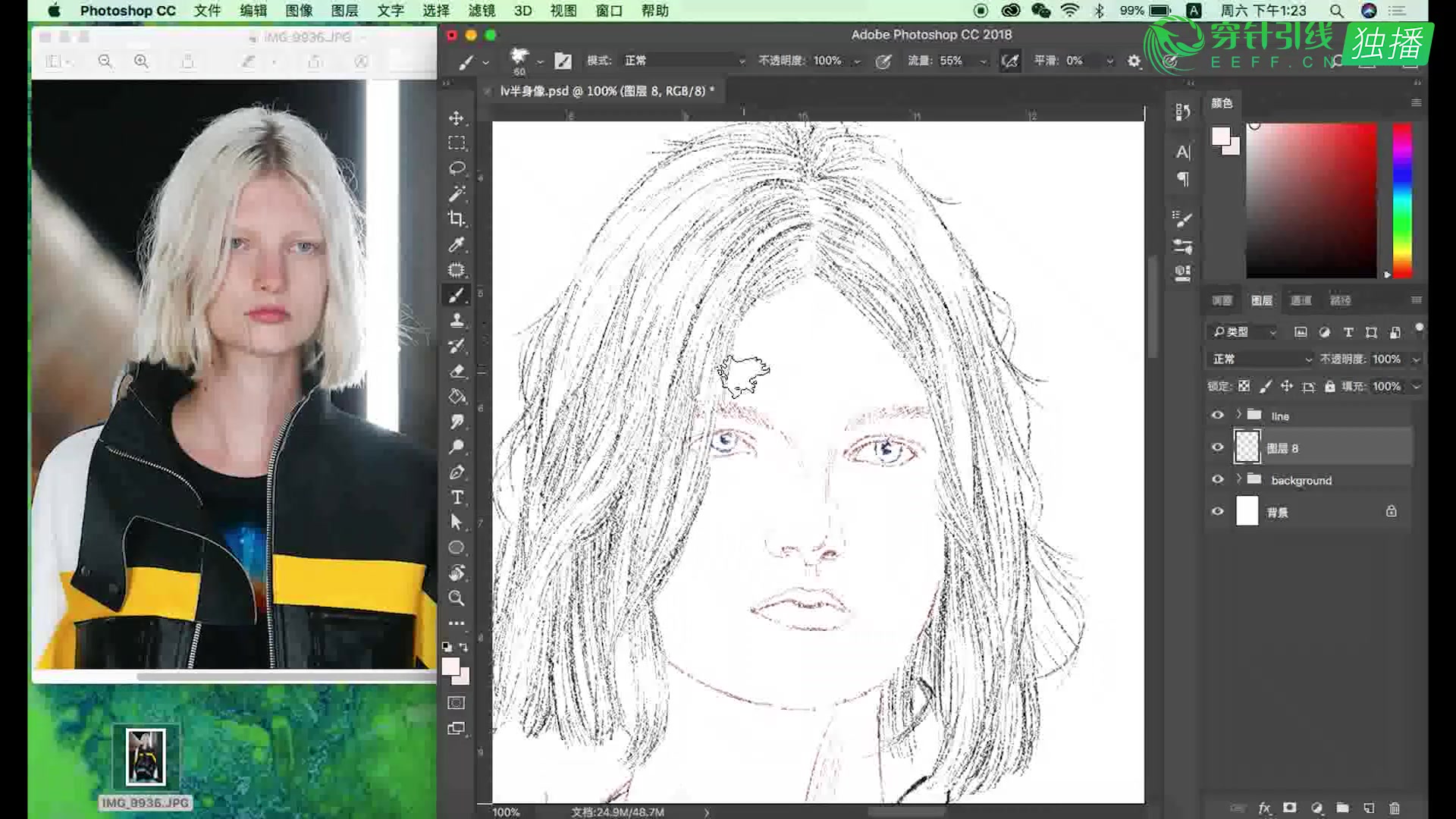Select the Eraser tool
The height and width of the screenshot is (819, 1456).
(457, 372)
